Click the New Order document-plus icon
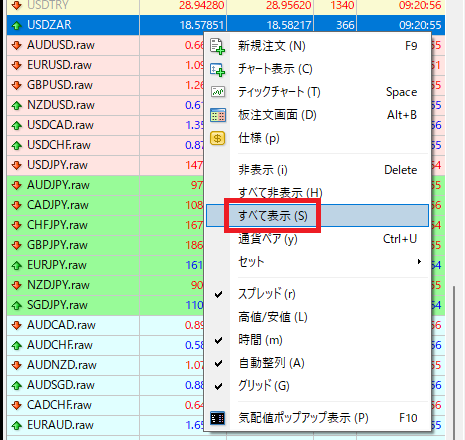The image size is (465, 440). 217,46
